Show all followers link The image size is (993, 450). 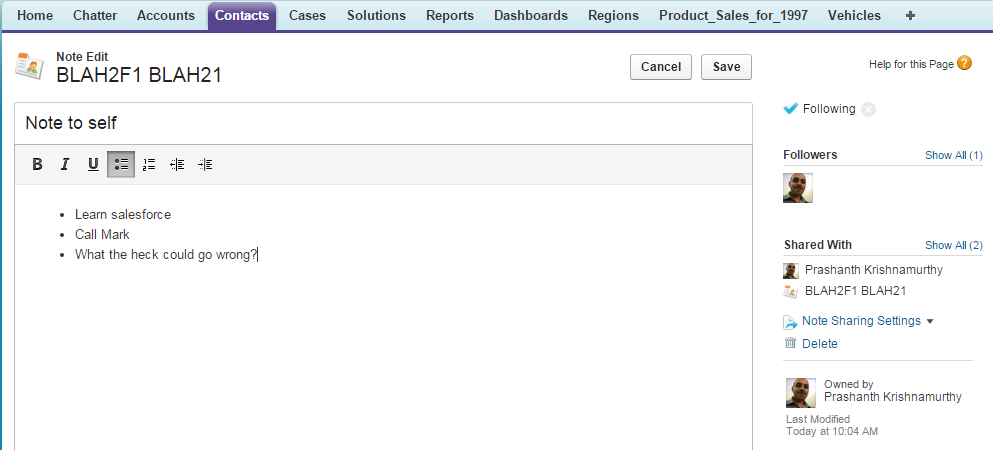pos(954,155)
